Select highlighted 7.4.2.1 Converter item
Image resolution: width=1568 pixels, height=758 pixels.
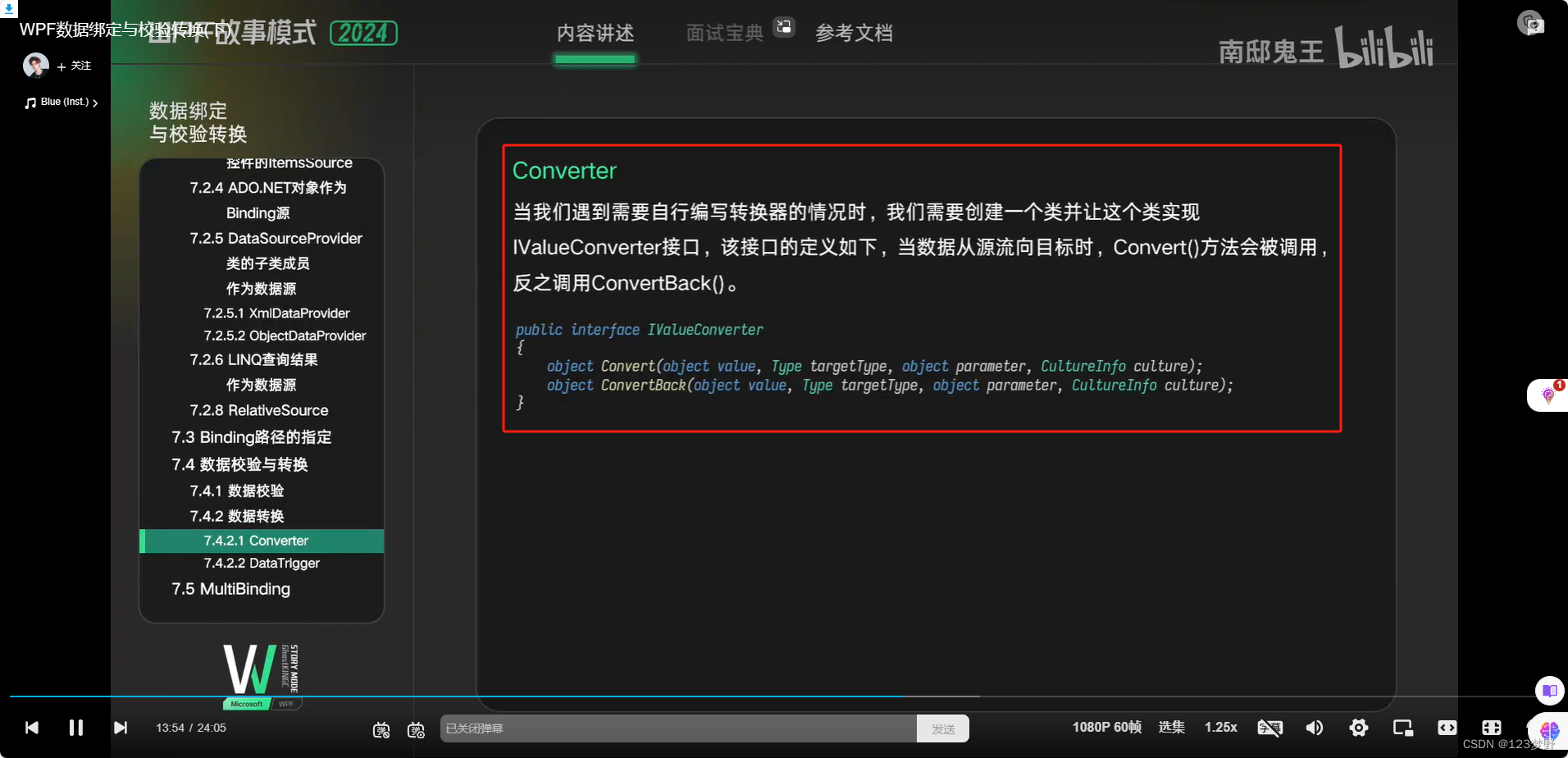tap(262, 541)
